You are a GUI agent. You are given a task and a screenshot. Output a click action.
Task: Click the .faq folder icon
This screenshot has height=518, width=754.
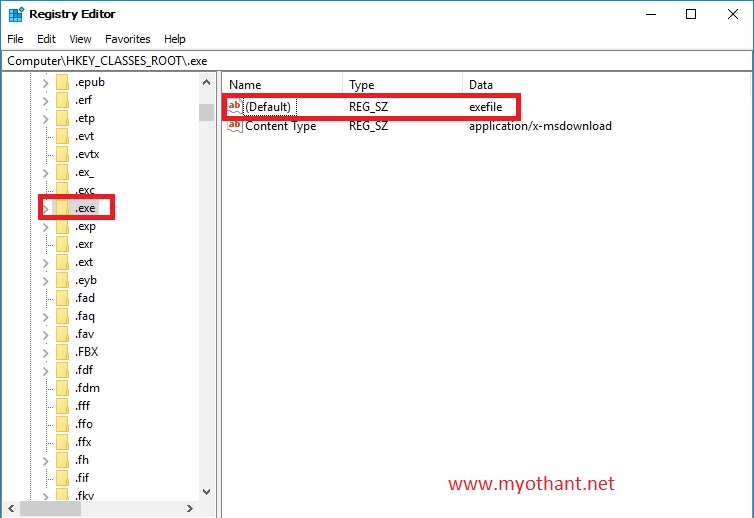click(x=63, y=316)
